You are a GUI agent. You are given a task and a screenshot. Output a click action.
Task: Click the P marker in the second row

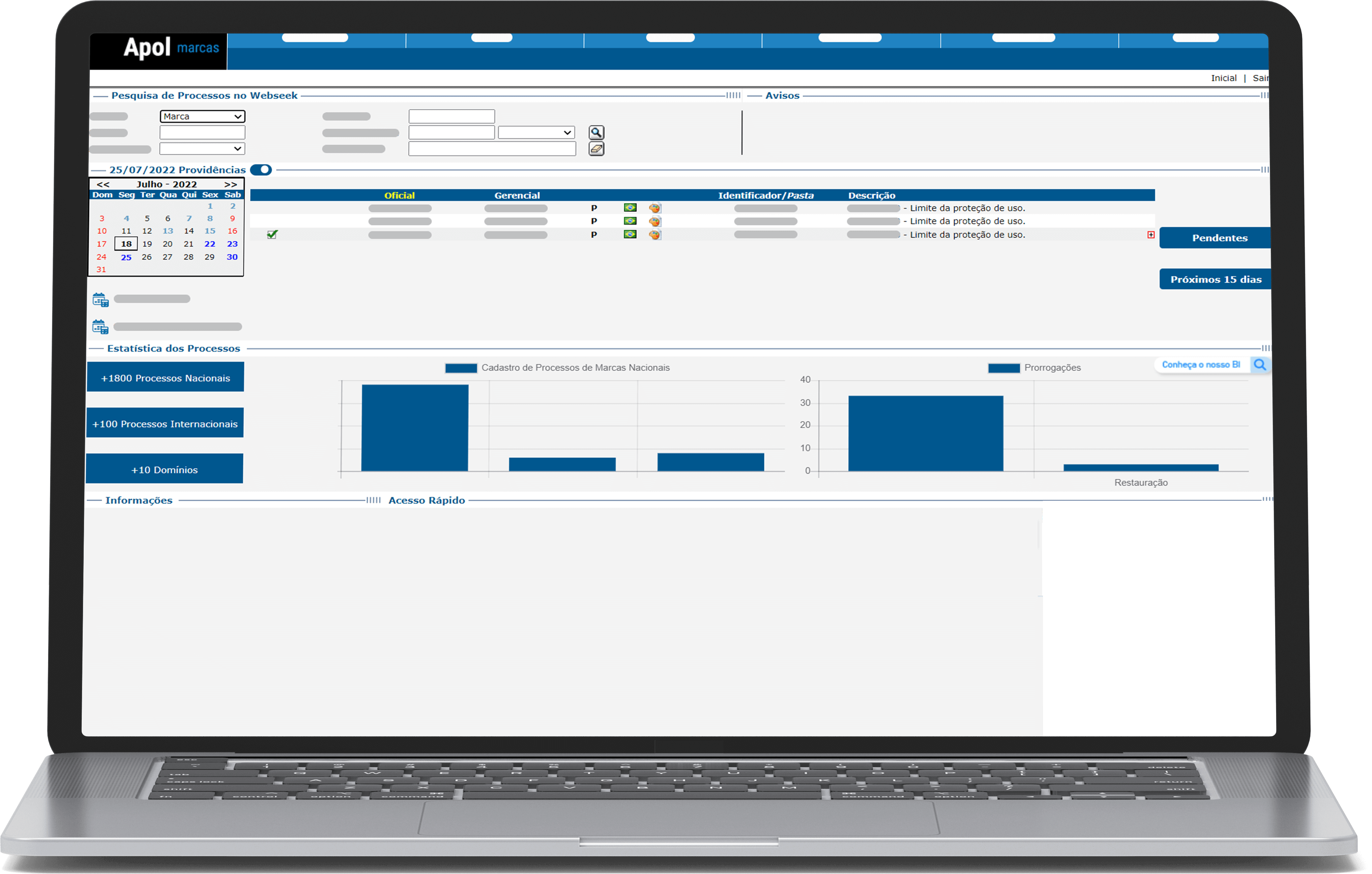(594, 221)
